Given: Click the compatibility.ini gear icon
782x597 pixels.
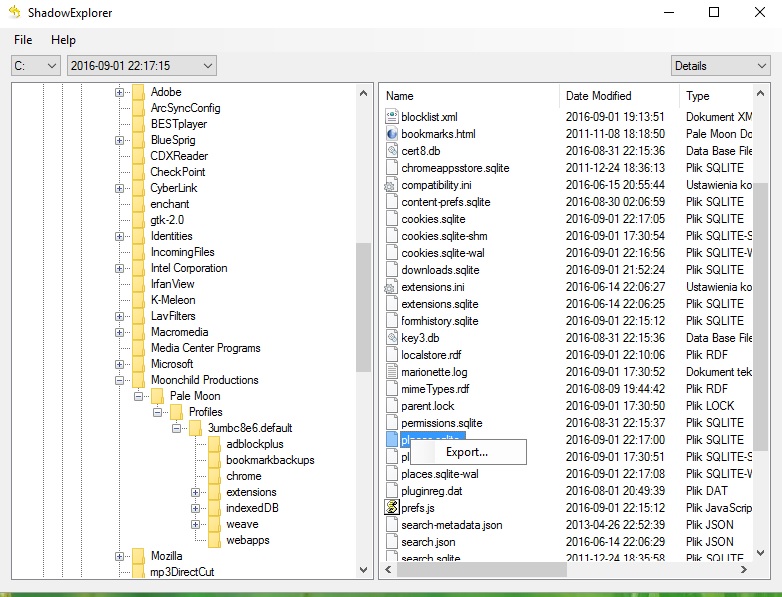Looking at the screenshot, I should tap(391, 185).
